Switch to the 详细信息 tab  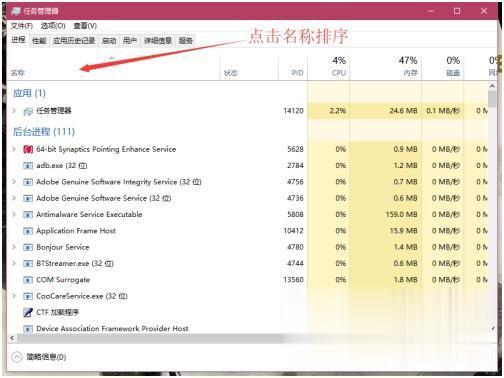click(x=158, y=41)
